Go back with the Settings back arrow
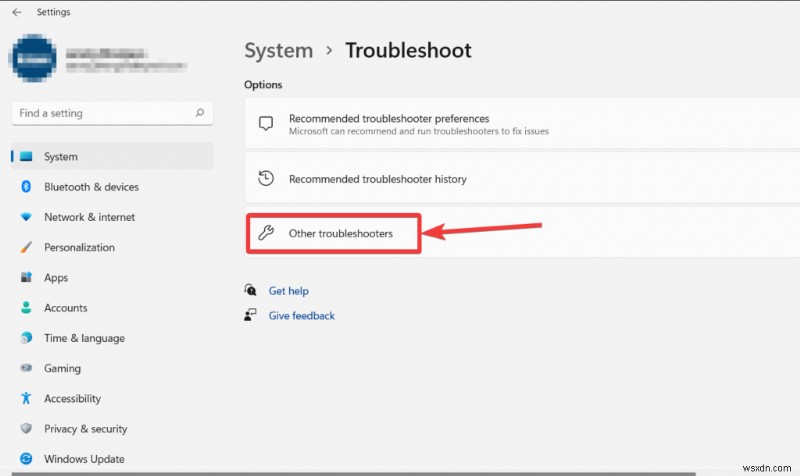 [17, 12]
